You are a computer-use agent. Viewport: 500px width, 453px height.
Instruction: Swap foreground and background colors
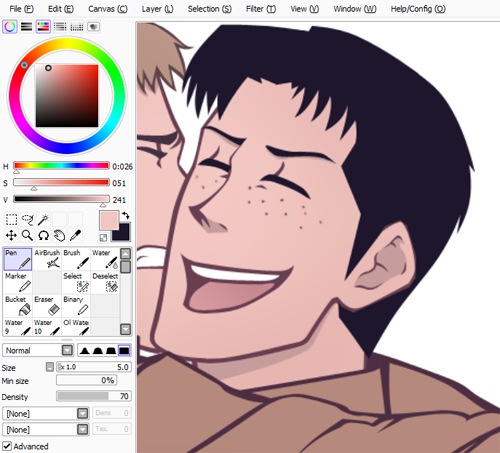click(125, 216)
